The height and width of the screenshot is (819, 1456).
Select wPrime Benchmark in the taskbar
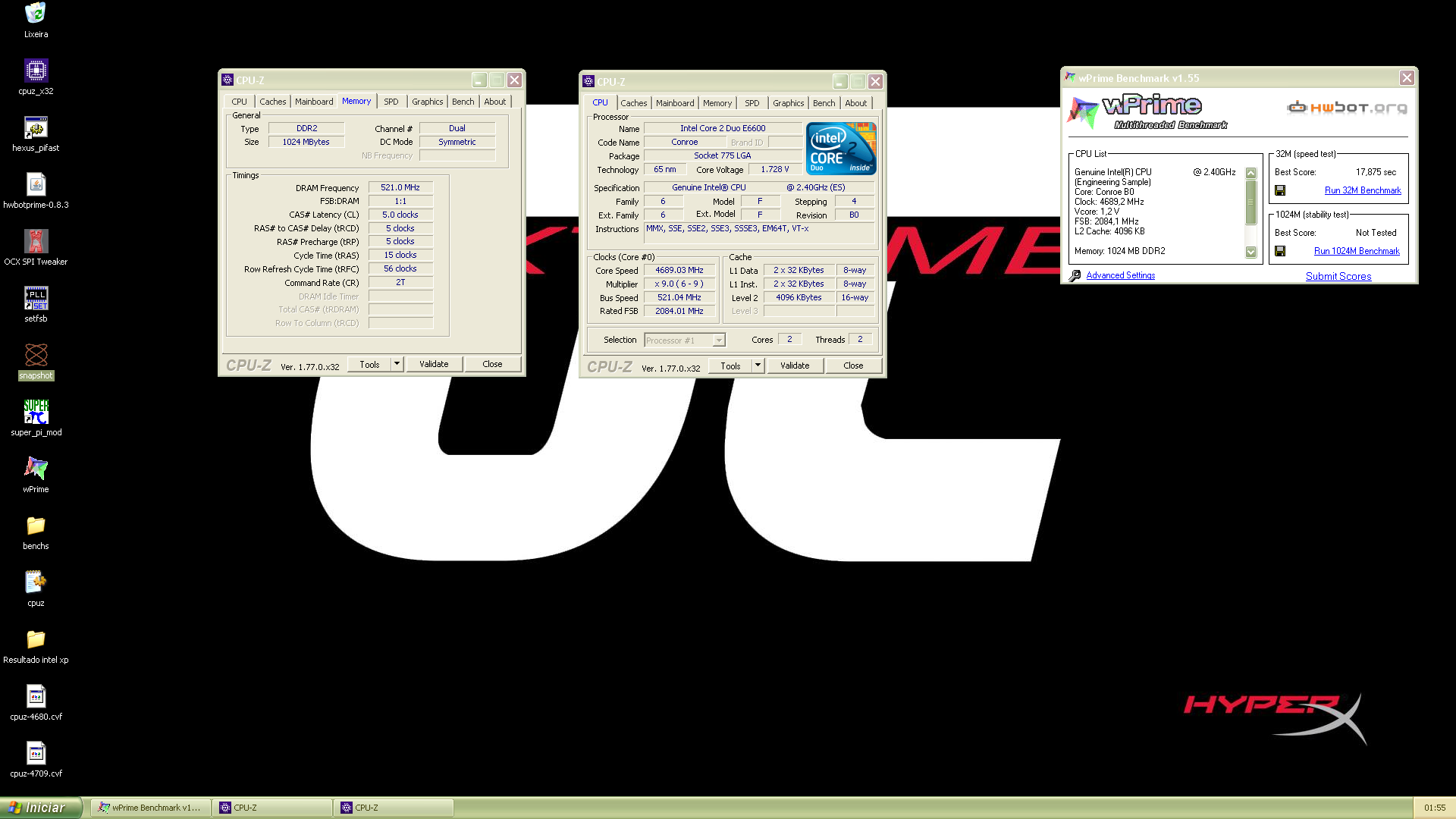click(150, 808)
